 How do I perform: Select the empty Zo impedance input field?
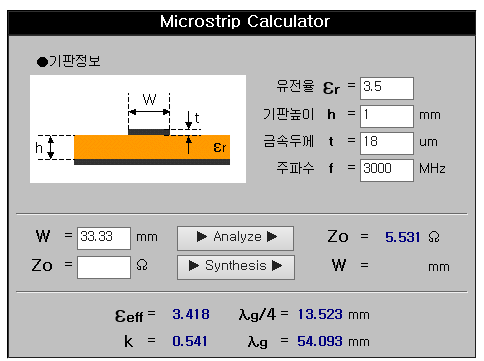104,267
